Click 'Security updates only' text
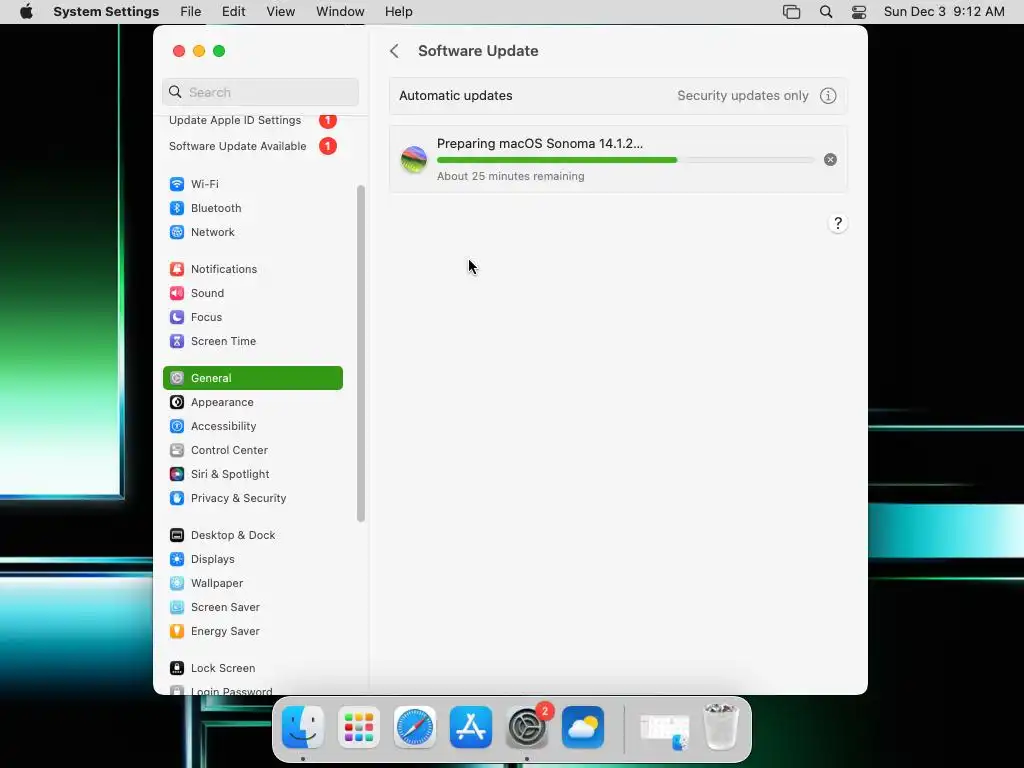The image size is (1024, 768). tap(743, 96)
